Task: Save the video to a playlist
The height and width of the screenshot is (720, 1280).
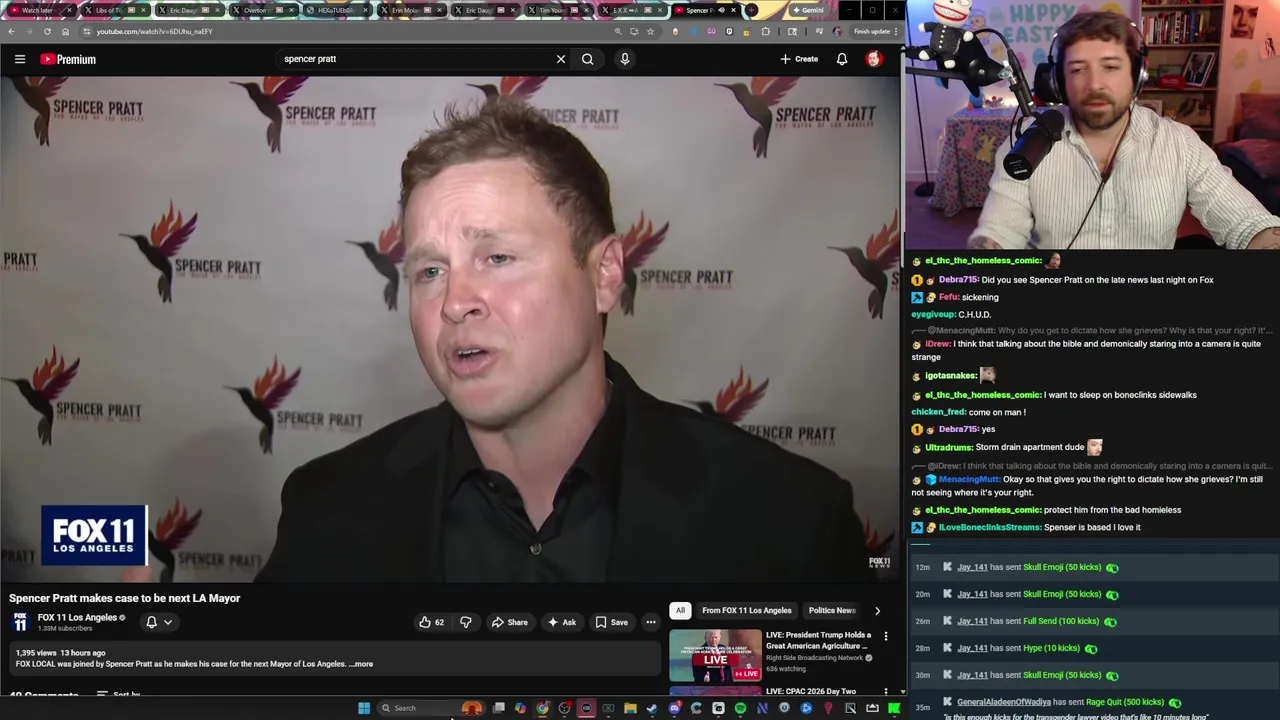Action: (612, 622)
